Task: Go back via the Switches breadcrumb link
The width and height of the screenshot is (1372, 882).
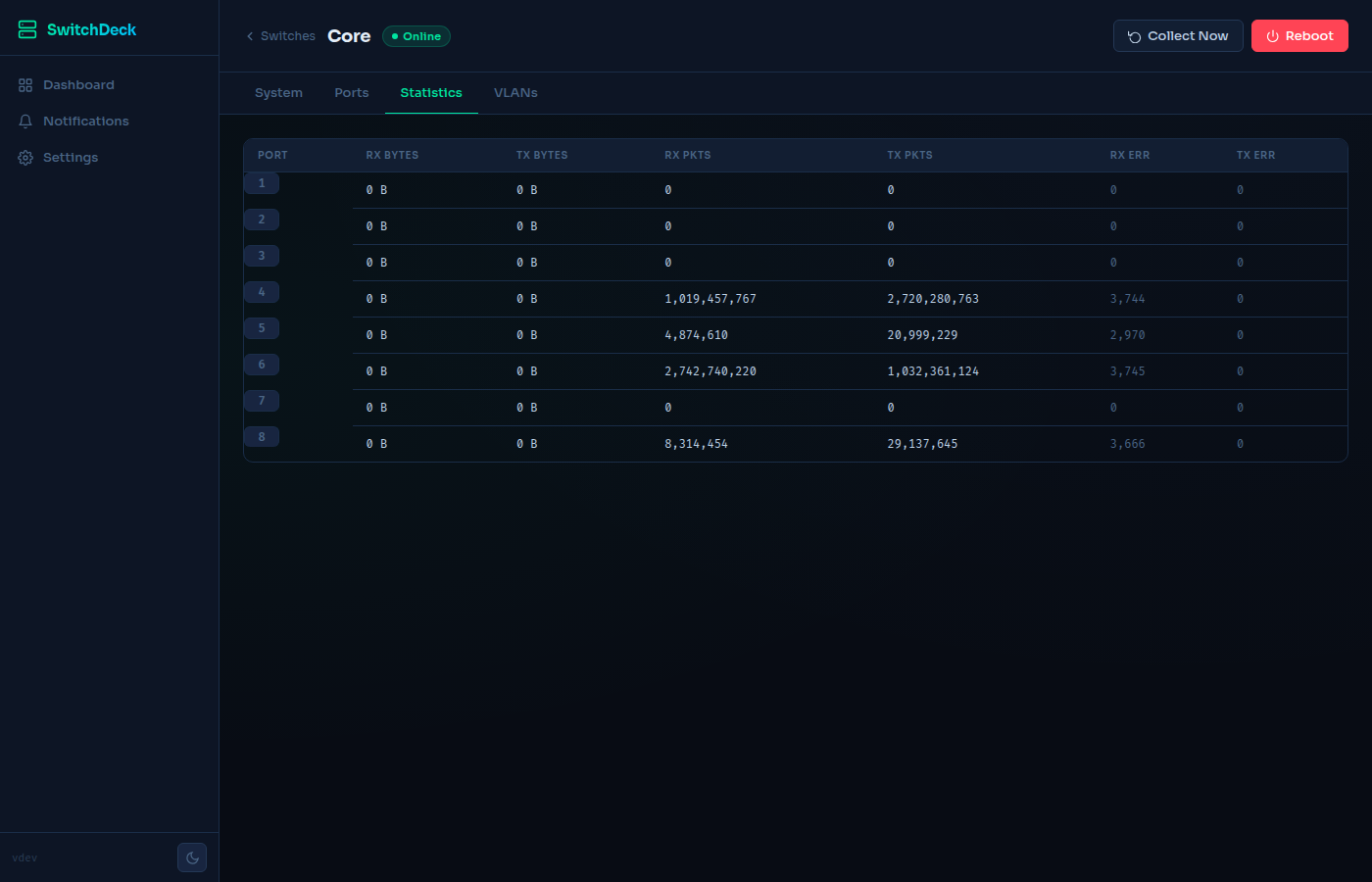Action: (280, 36)
